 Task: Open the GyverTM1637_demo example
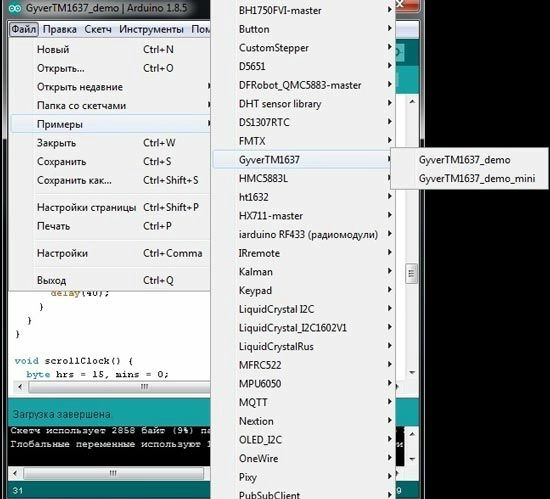pyautogui.click(x=464, y=160)
